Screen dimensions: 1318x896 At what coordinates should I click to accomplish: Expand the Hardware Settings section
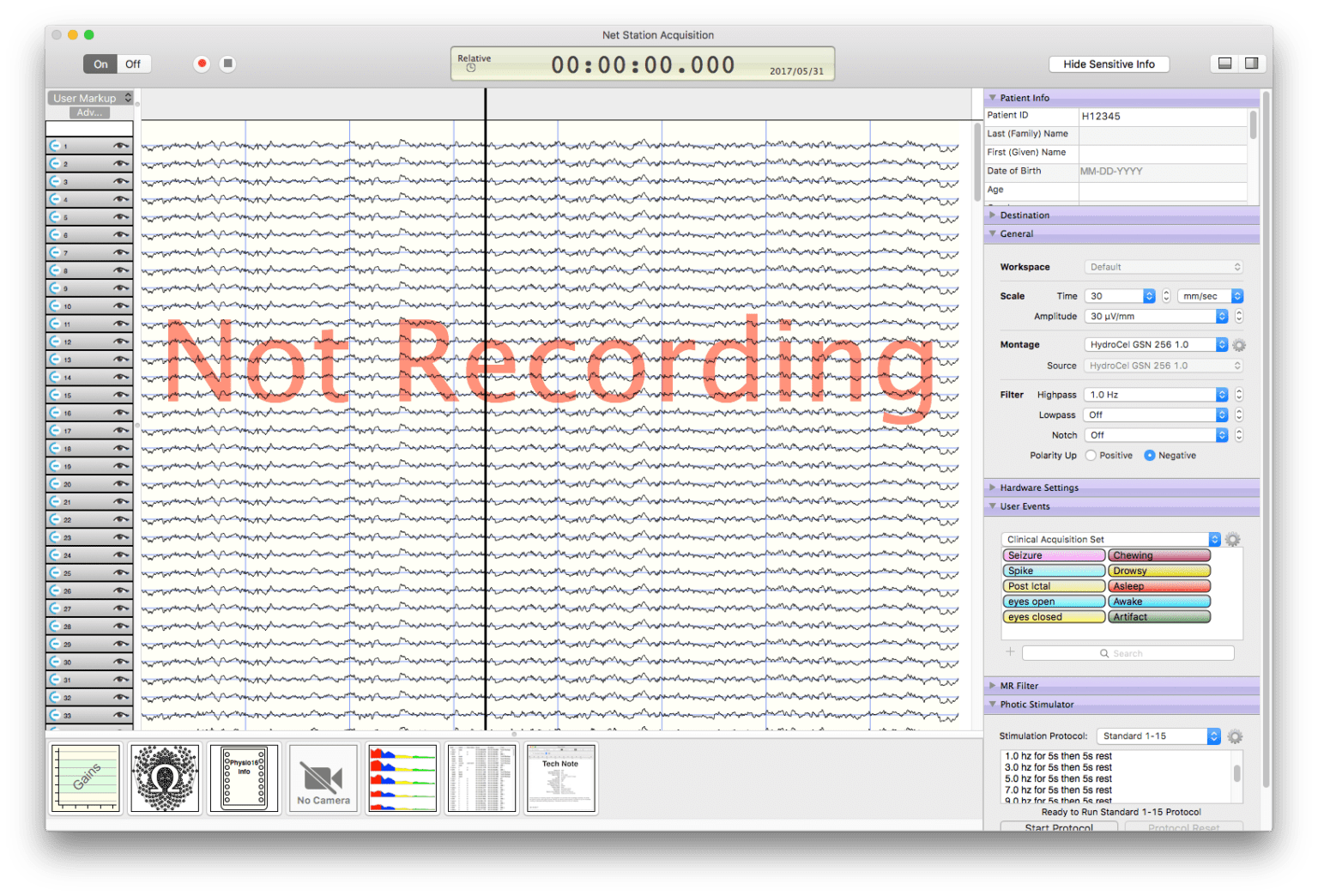[x=1038, y=487]
